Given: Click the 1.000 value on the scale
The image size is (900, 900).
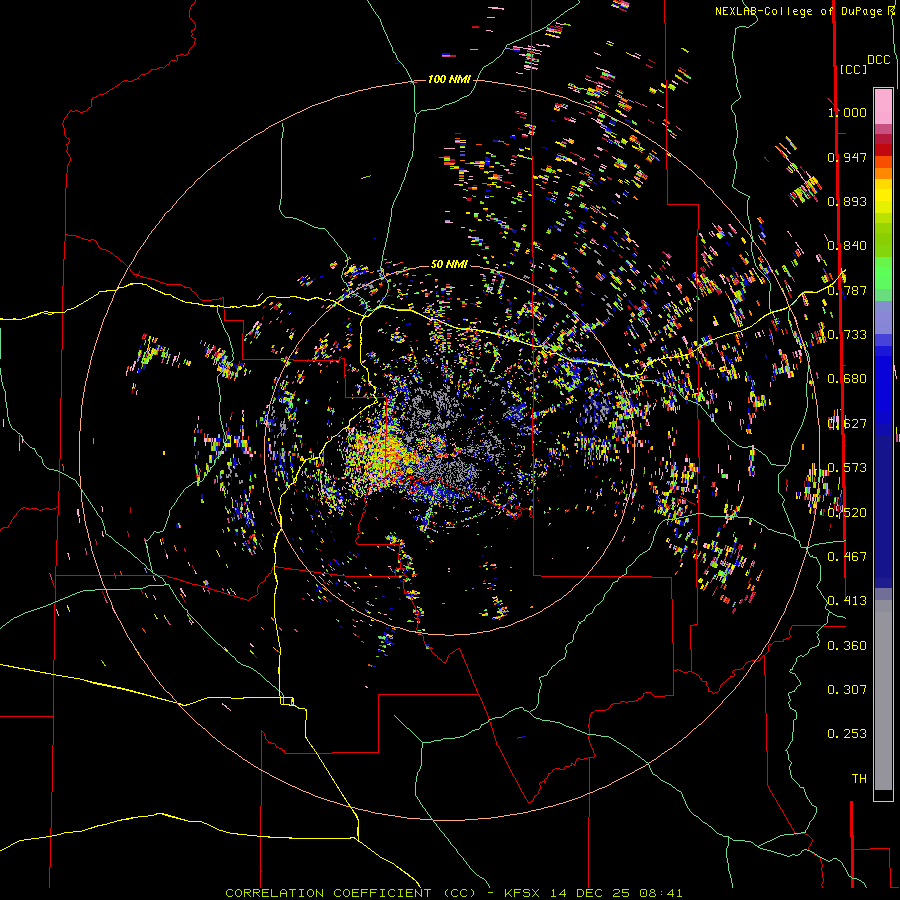Looking at the screenshot, I should [x=847, y=112].
